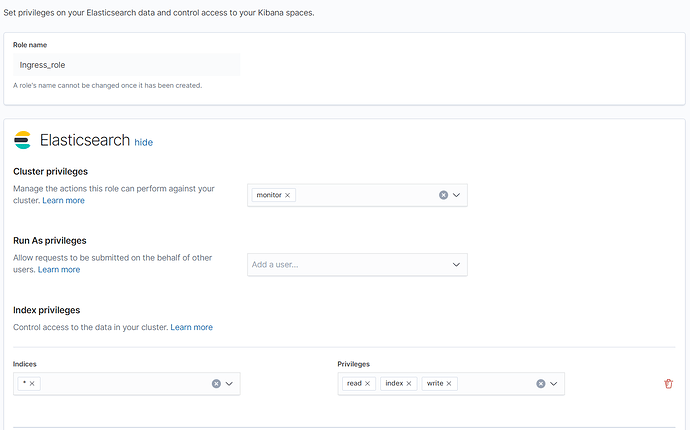
Task: Remove the index privilege tag
Action: pyautogui.click(x=409, y=383)
